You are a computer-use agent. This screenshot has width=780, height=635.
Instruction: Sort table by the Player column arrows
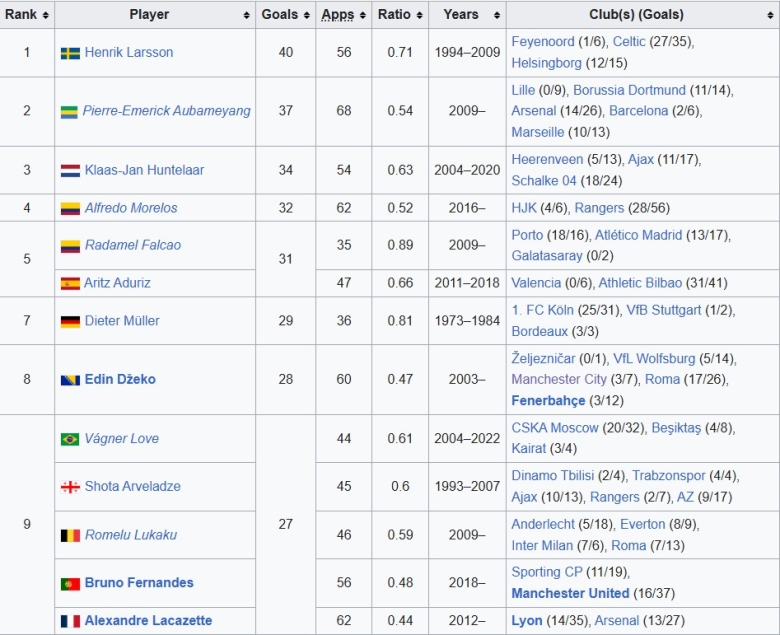246,15
